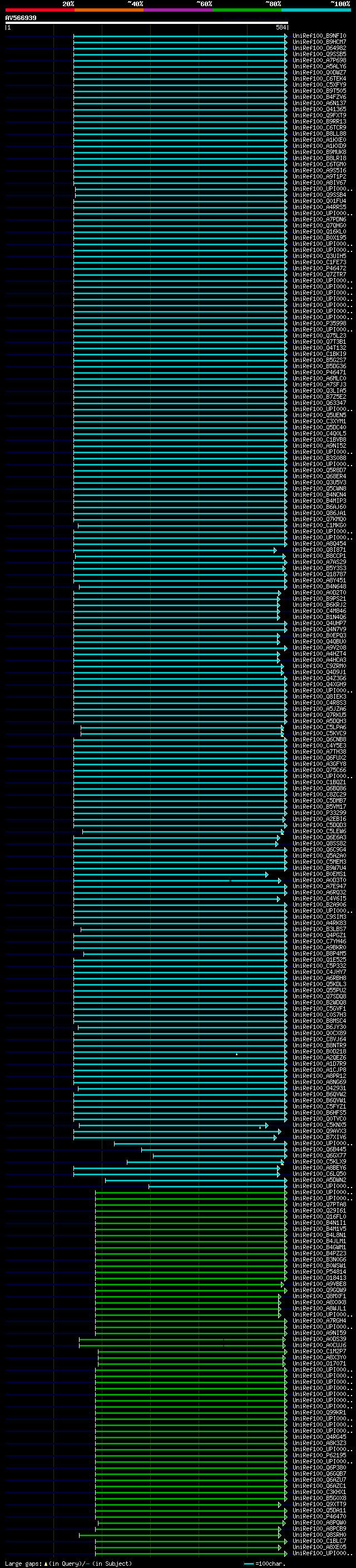Screen dimensions: 356x1568
Task: Select UniRef100_B9RR13 label
Action: point(319,122)
